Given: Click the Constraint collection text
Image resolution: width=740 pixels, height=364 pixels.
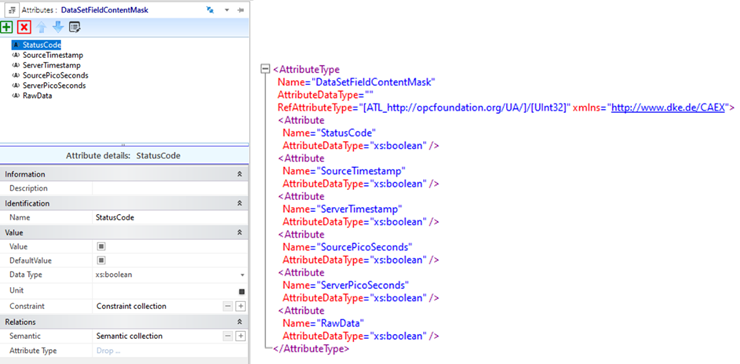Looking at the screenshot, I should (131, 306).
